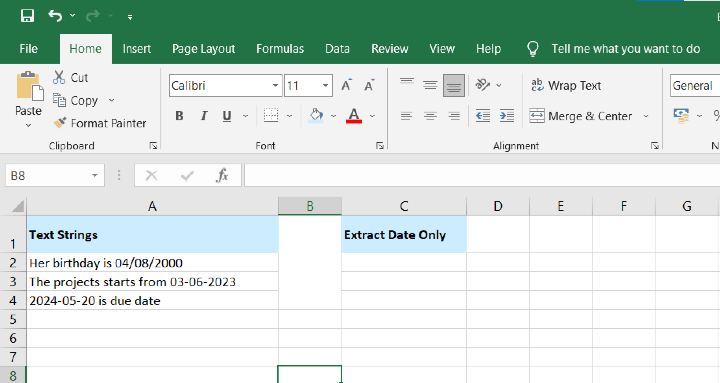Open Font Color palette dropdown arrow
Screen dimensions: 720x383
pos(372,116)
